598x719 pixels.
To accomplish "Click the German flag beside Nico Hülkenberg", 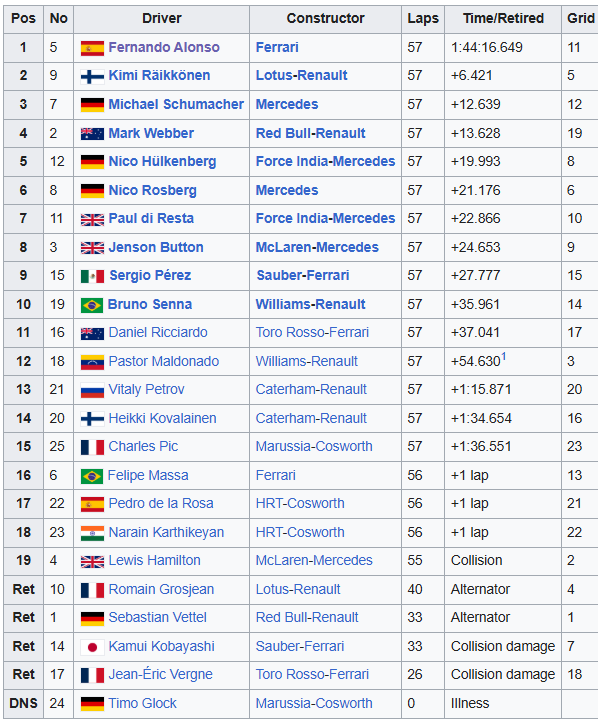I will (x=92, y=162).
